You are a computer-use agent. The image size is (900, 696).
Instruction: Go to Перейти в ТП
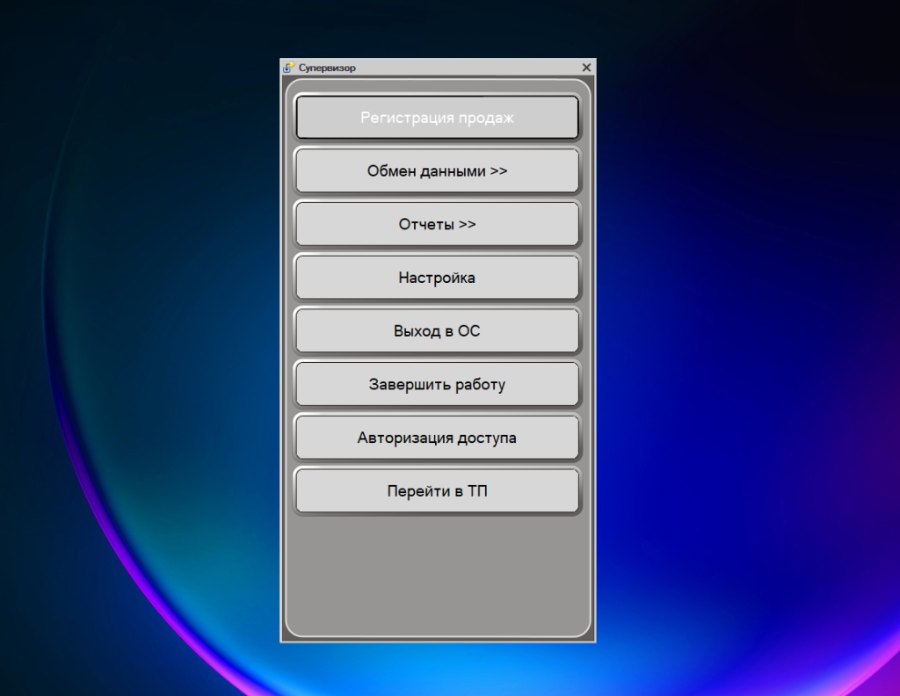click(437, 491)
